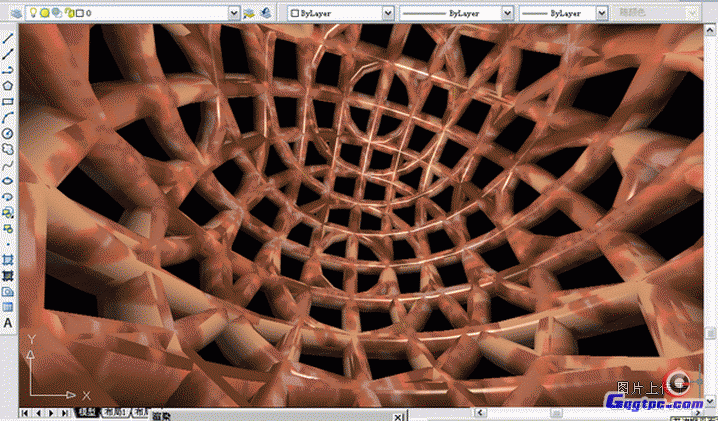The height and width of the screenshot is (421, 718).
Task: Expand the layer list dropdown
Action: 234,13
